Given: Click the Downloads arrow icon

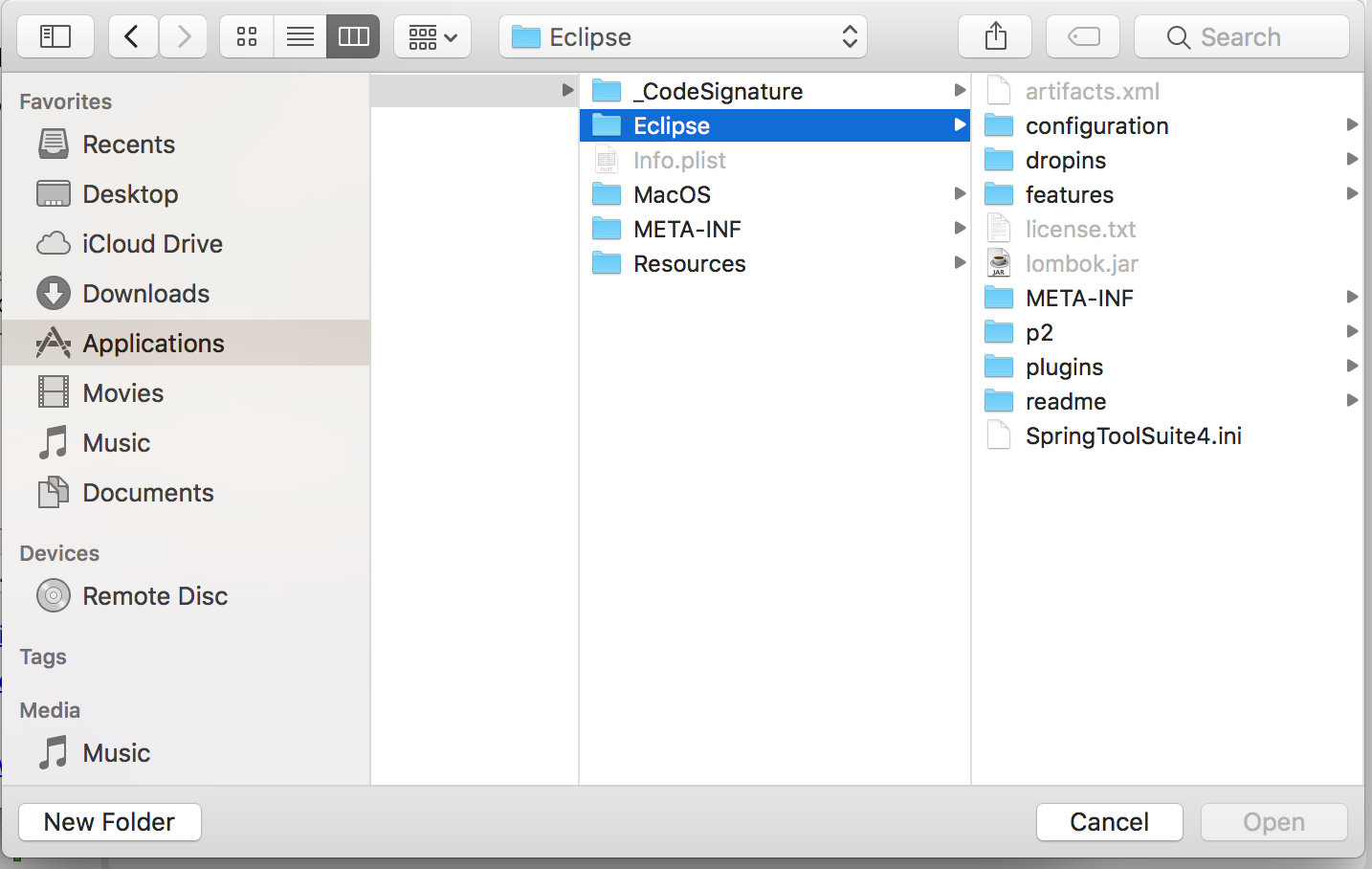Looking at the screenshot, I should pos(54,294).
